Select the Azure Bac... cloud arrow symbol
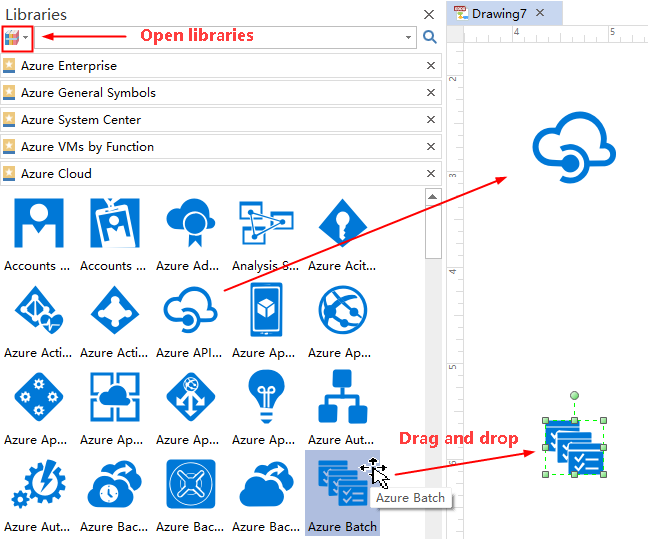The width and height of the screenshot is (648, 539). click(266, 484)
